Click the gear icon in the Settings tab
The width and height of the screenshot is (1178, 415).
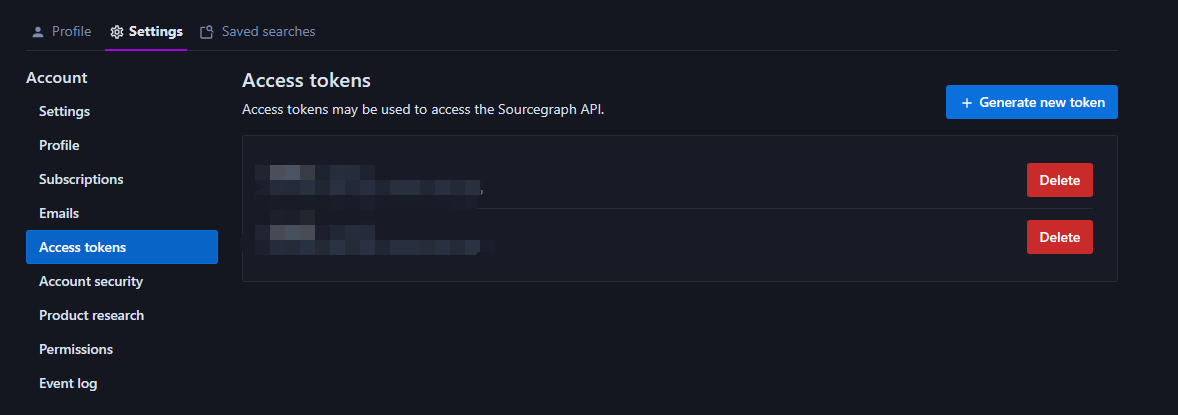coord(116,32)
